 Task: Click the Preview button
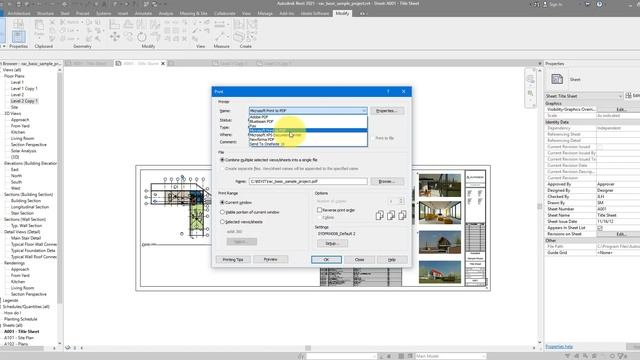[270, 260]
